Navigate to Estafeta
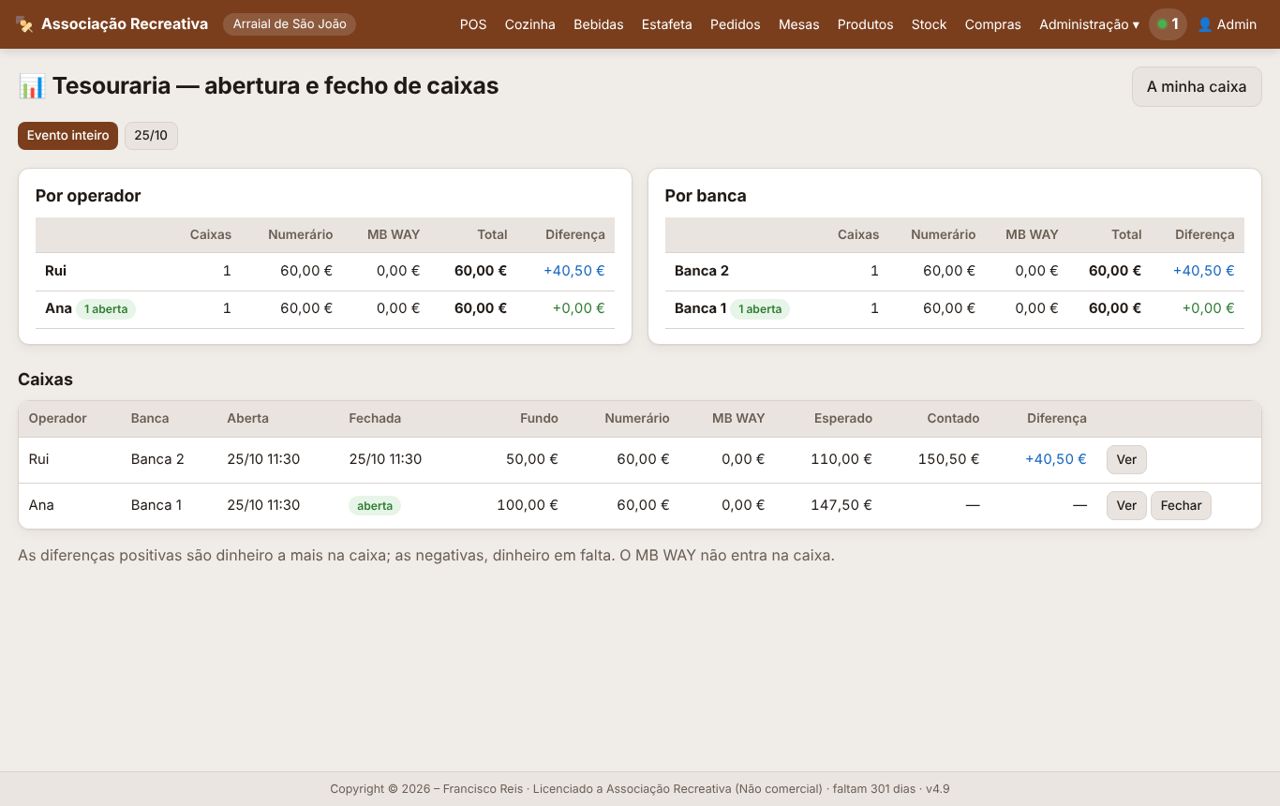Image resolution: width=1280 pixels, height=806 pixels. coord(666,24)
